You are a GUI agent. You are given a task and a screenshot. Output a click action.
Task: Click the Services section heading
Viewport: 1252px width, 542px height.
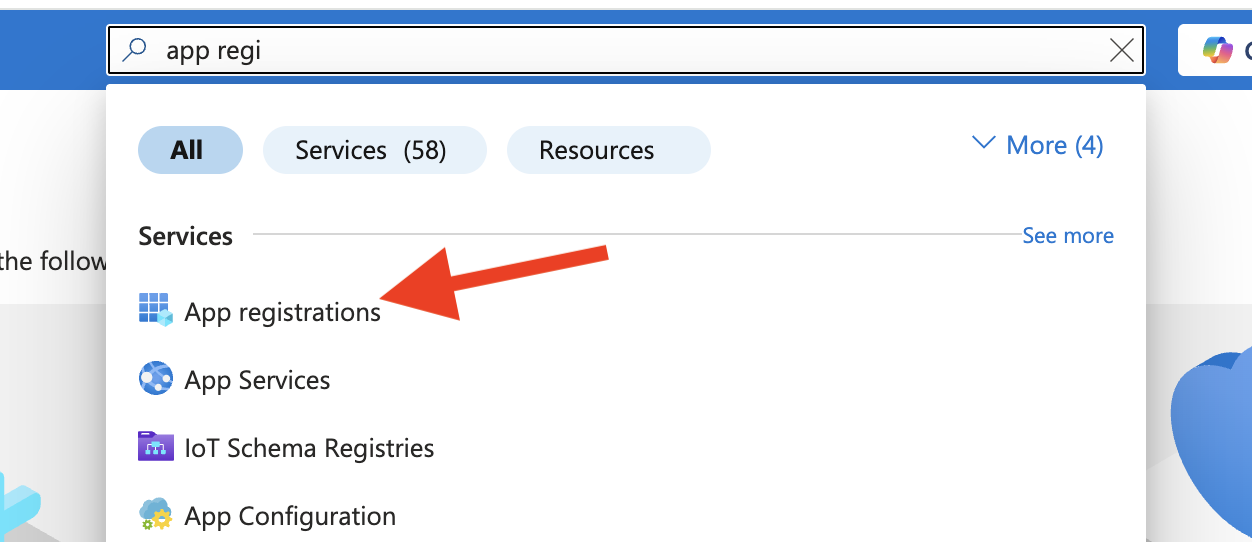tap(185, 236)
